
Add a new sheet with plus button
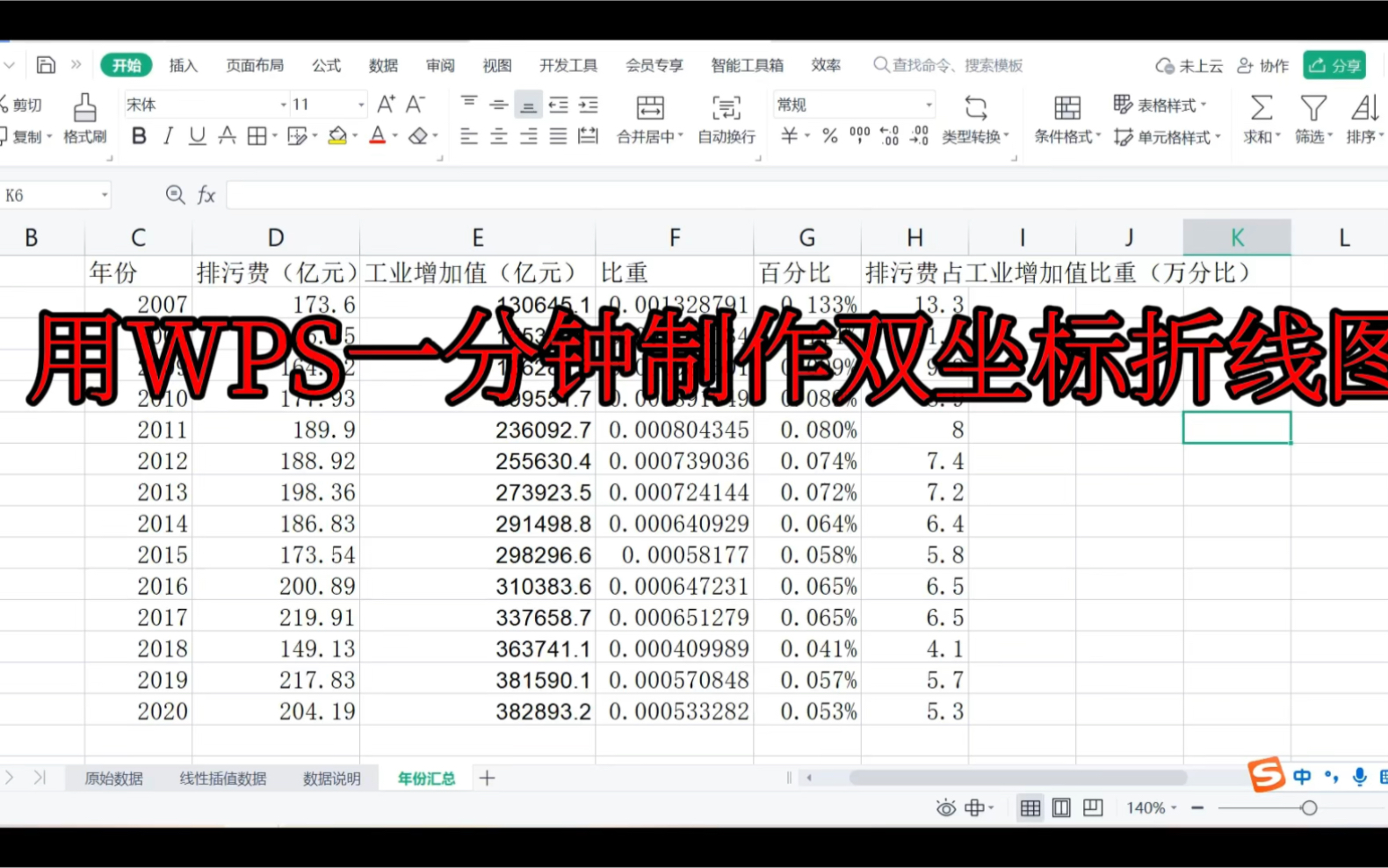[x=488, y=778]
